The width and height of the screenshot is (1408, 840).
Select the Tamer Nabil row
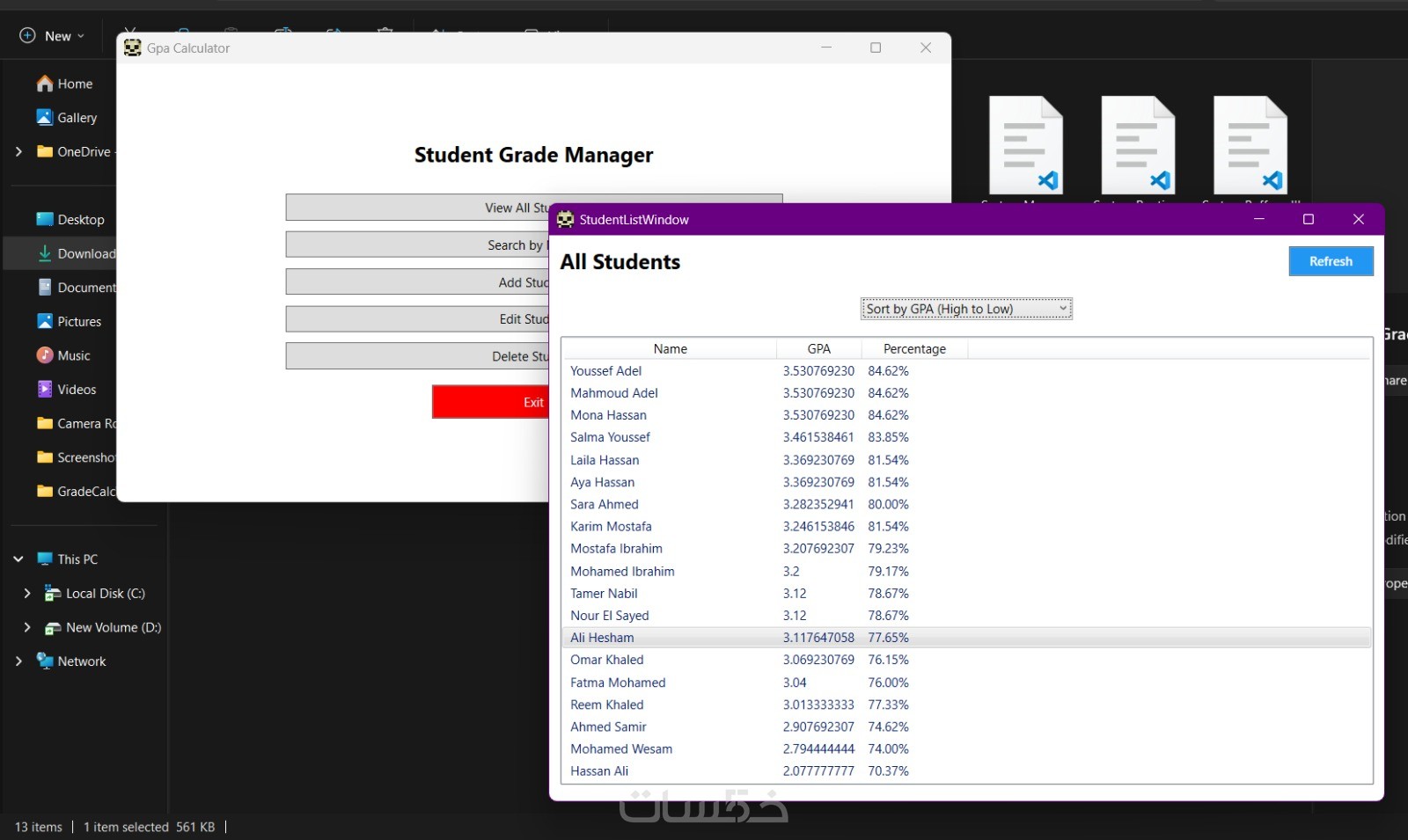click(966, 593)
